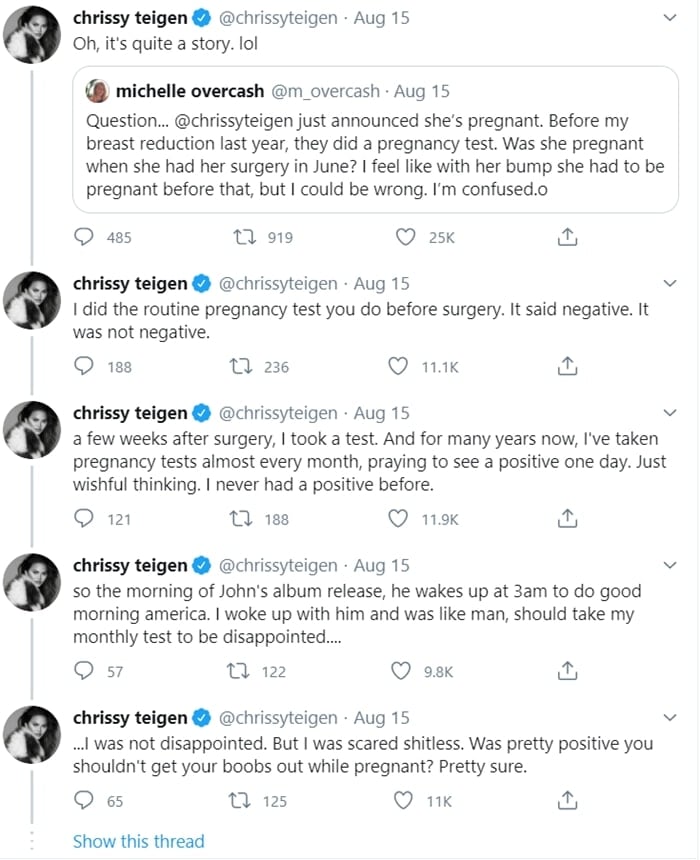This screenshot has height=860, width=700.
Task: Open the caret menu on the 'few weeks after surgery' tweet
Action: pos(671,413)
